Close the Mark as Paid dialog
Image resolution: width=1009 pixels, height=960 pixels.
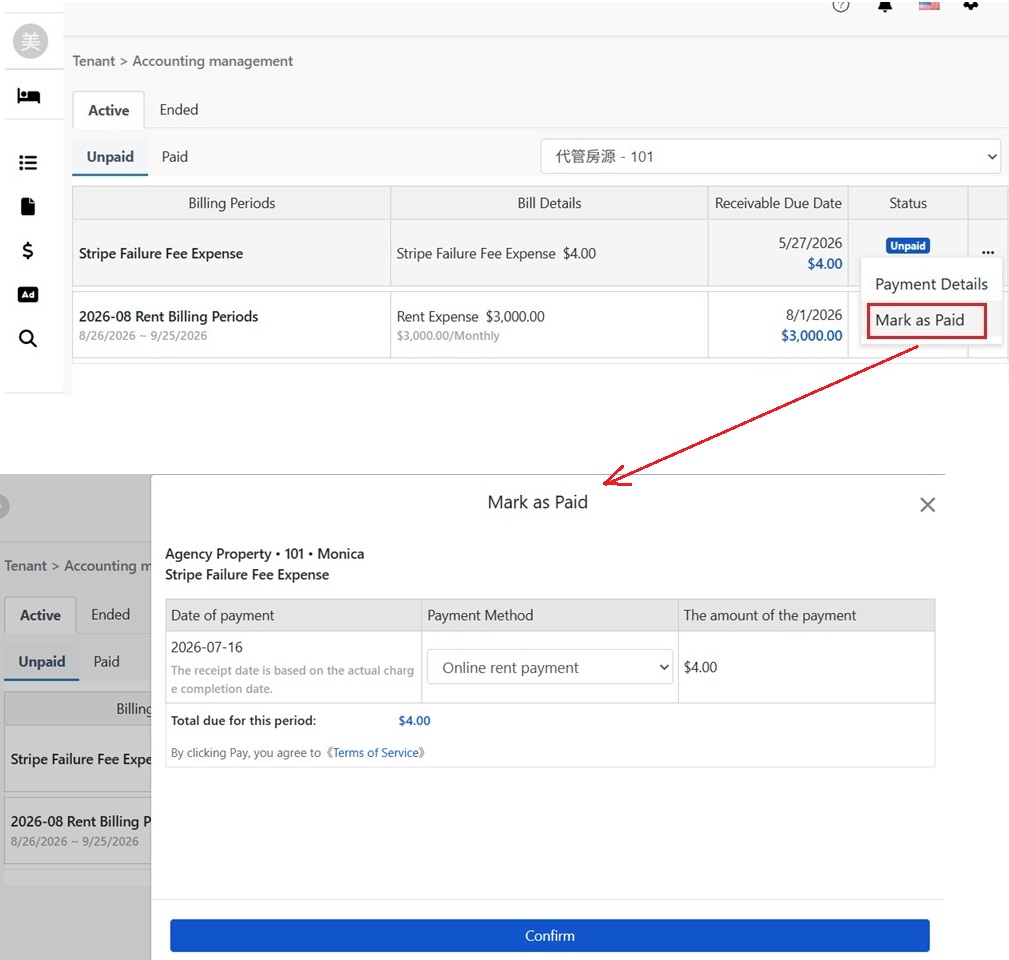927,504
